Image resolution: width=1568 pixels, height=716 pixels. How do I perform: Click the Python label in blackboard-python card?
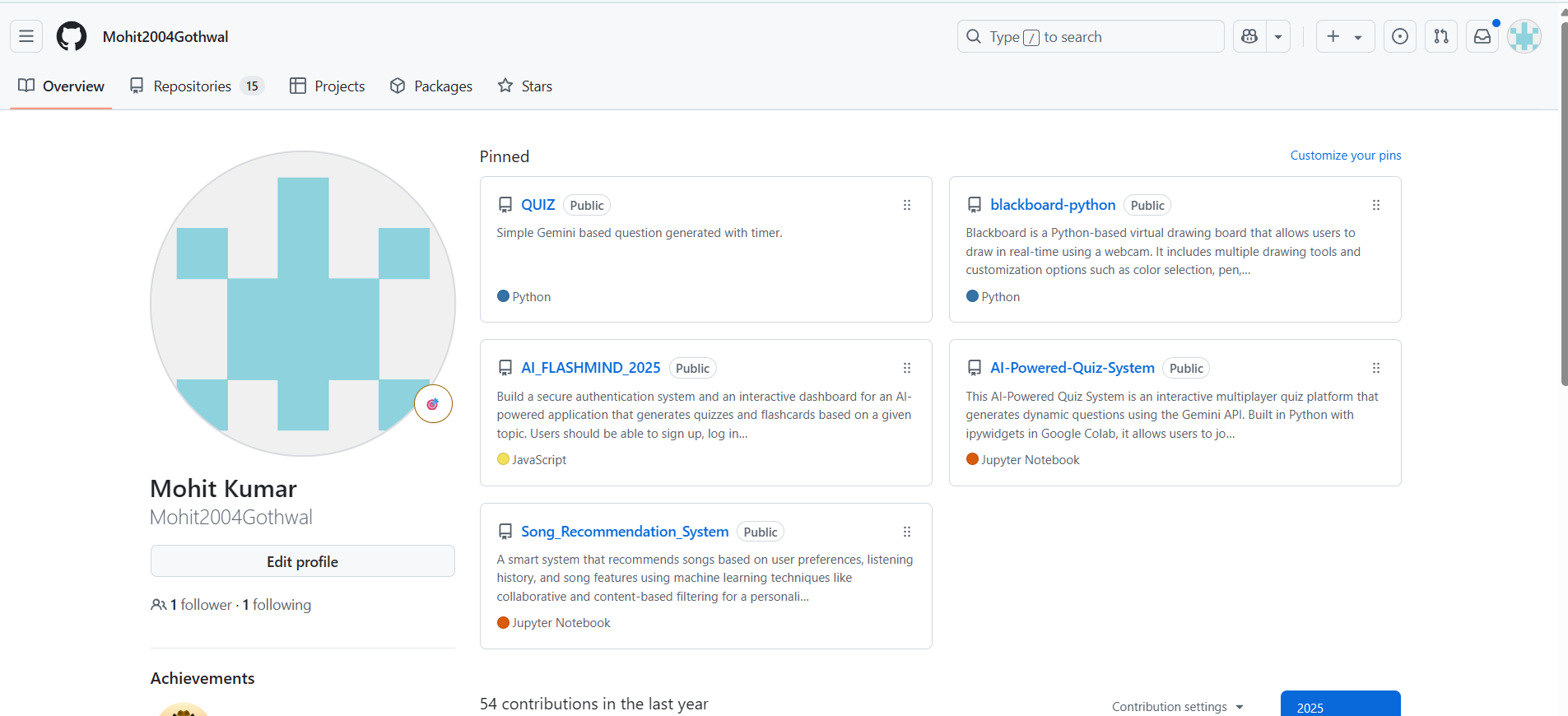pos(1000,296)
